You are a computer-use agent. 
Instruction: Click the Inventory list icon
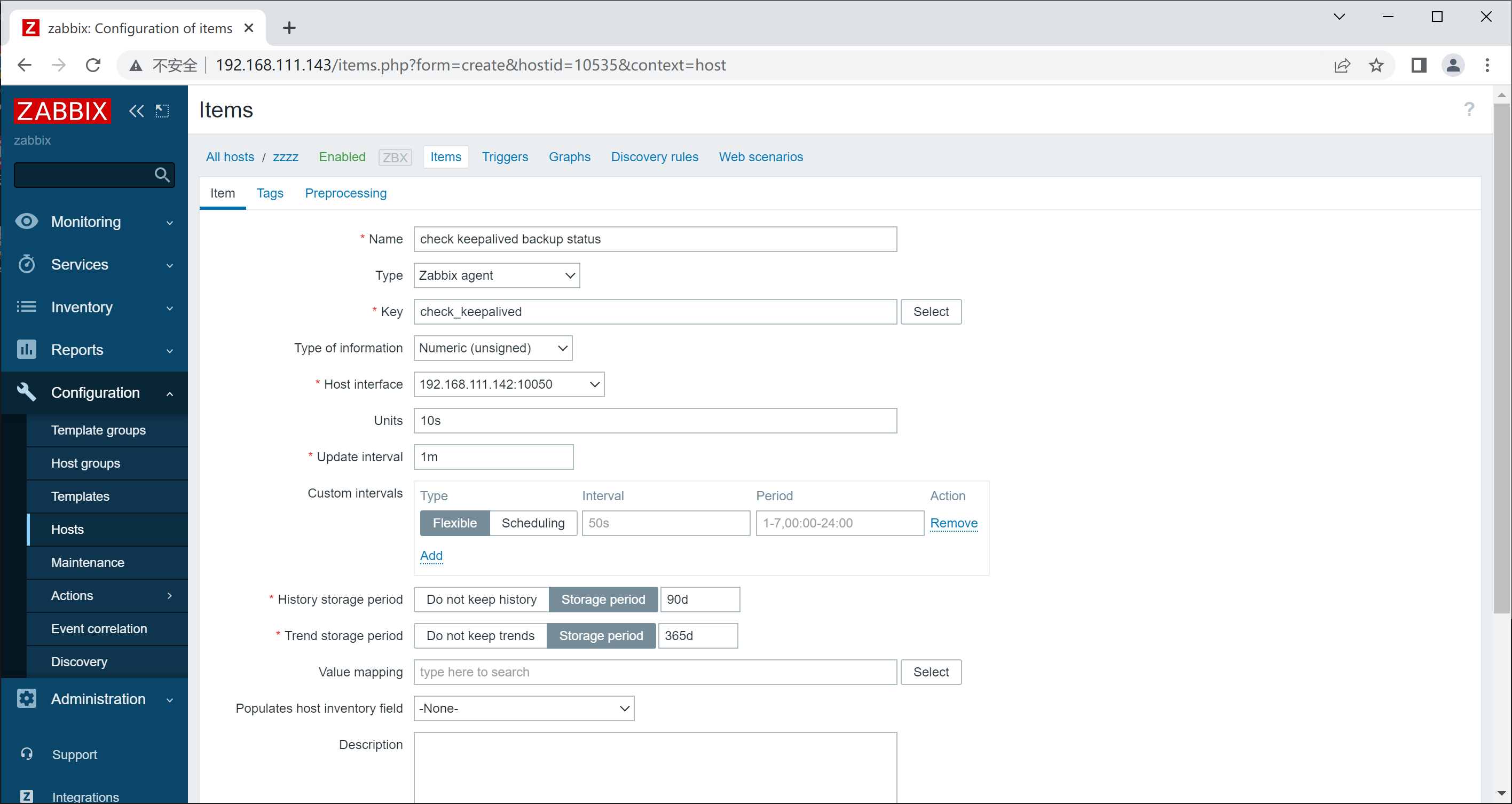click(26, 307)
